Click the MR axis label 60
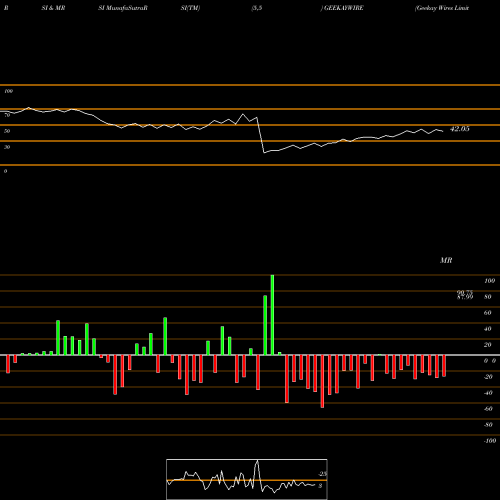The width and height of the screenshot is (500, 500). 487,313
